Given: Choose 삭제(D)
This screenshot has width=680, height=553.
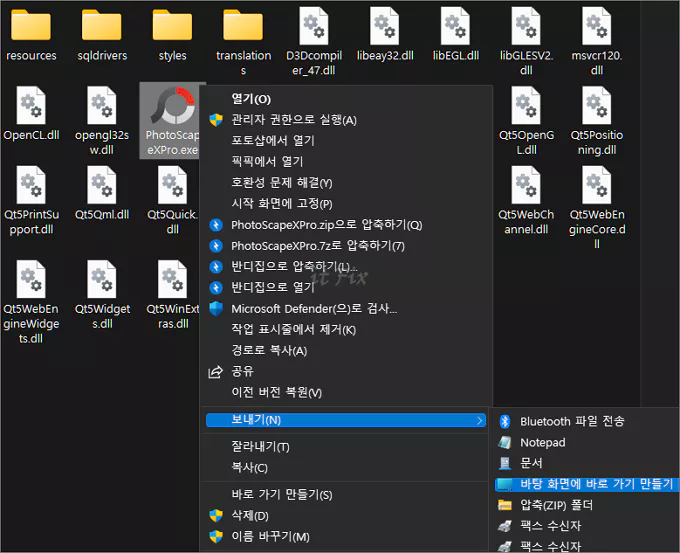Looking at the screenshot, I should click(x=346, y=516).
